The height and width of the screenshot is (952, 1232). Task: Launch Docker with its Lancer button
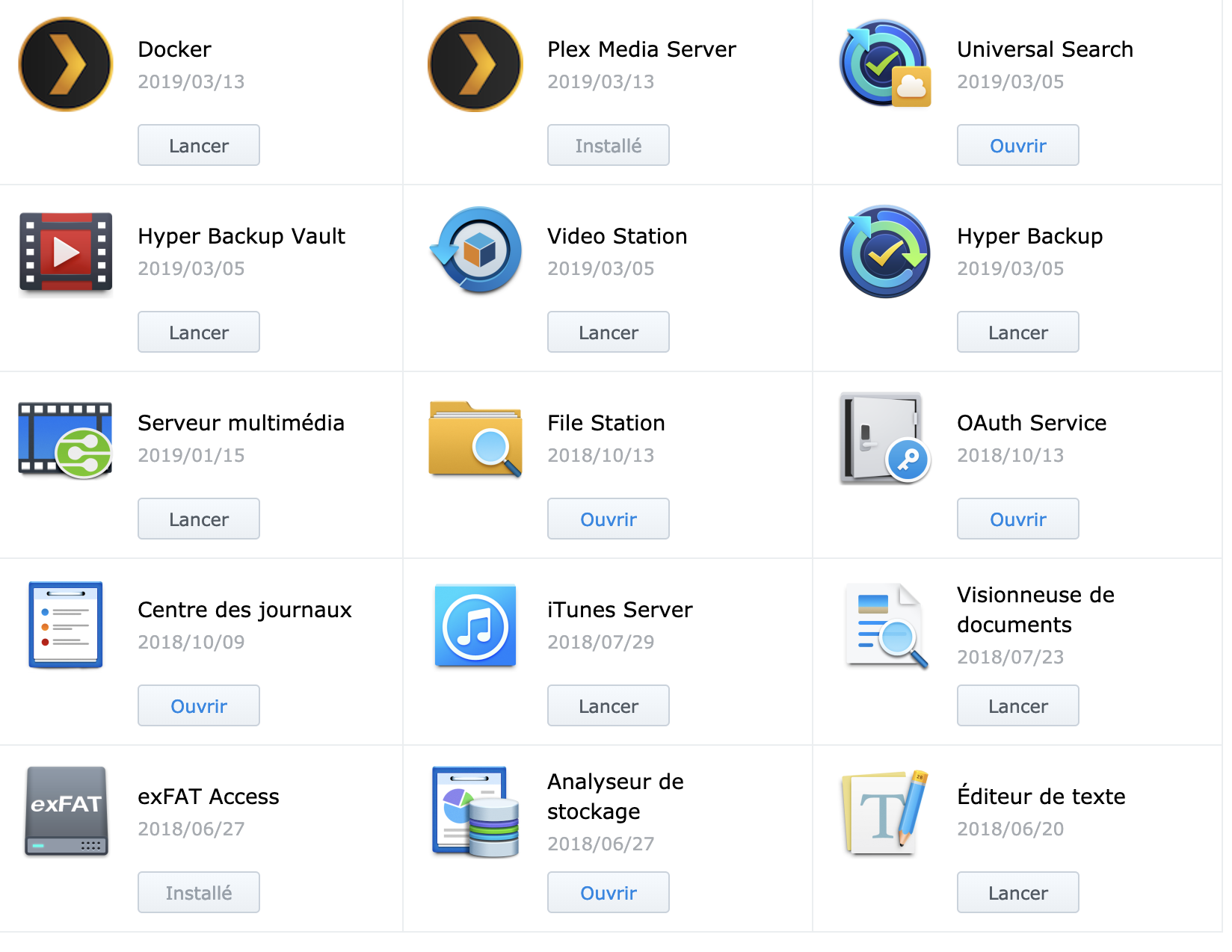tap(199, 145)
